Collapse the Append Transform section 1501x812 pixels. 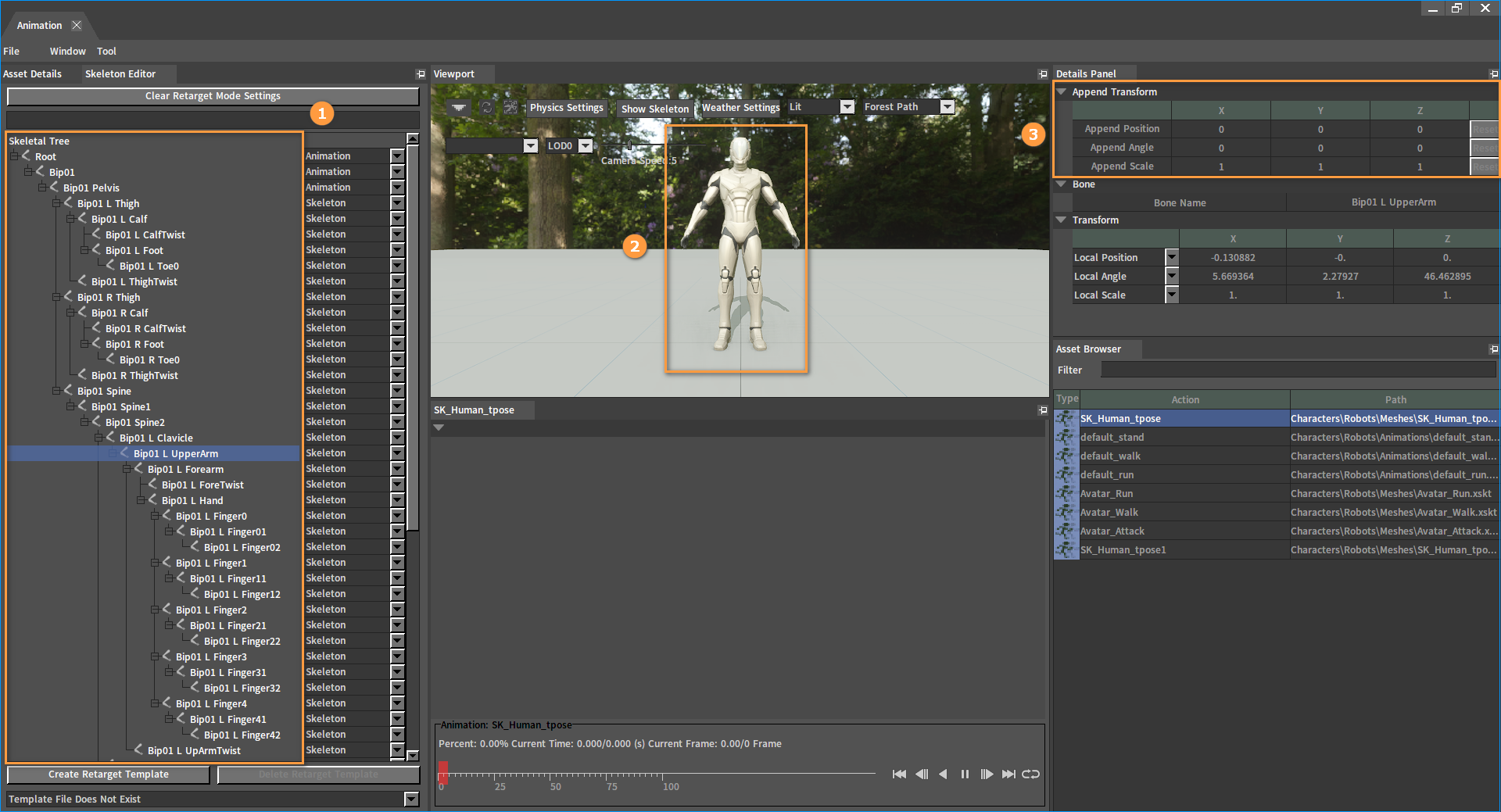[x=1062, y=92]
